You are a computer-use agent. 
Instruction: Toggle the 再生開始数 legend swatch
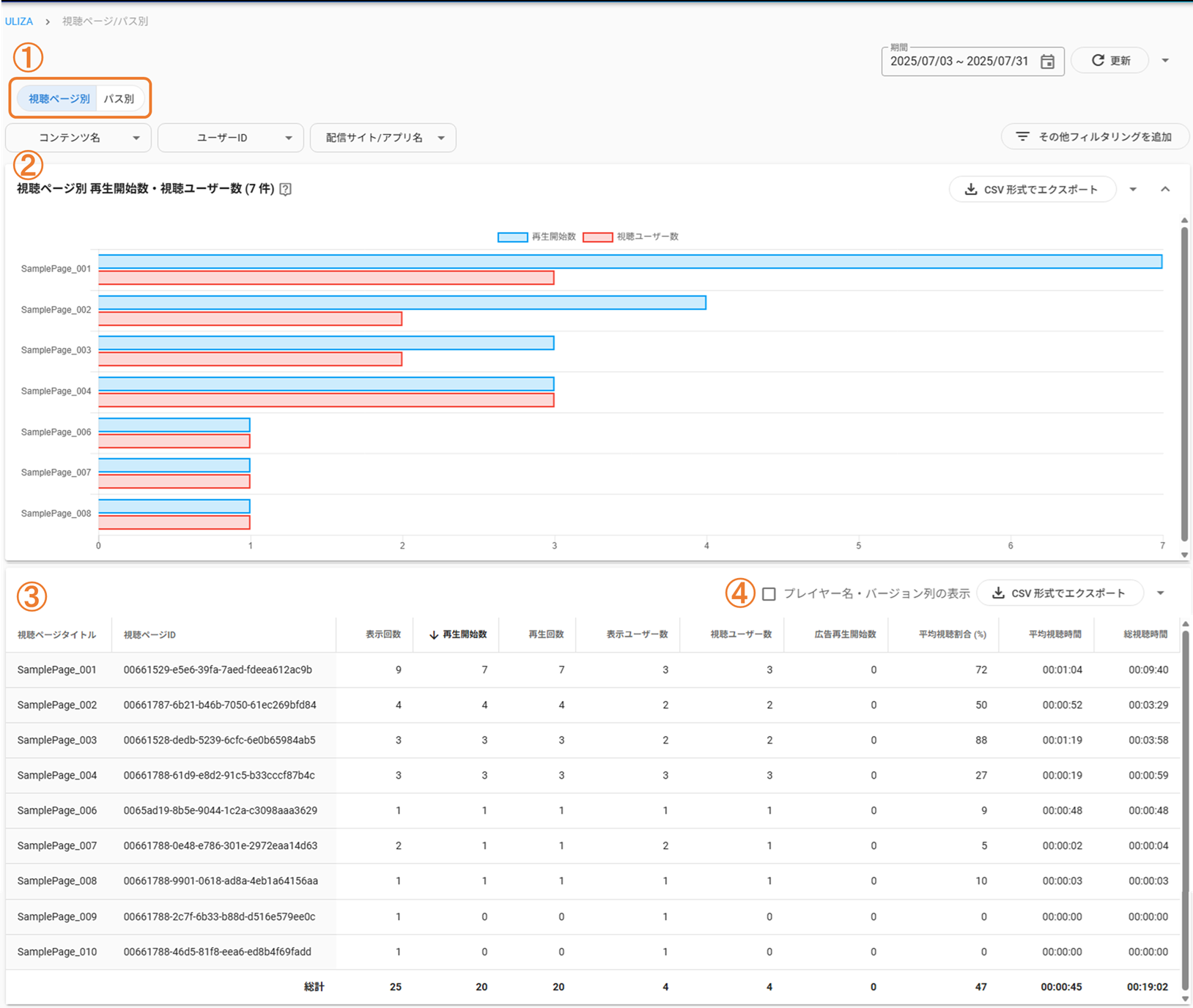pyautogui.click(x=512, y=237)
